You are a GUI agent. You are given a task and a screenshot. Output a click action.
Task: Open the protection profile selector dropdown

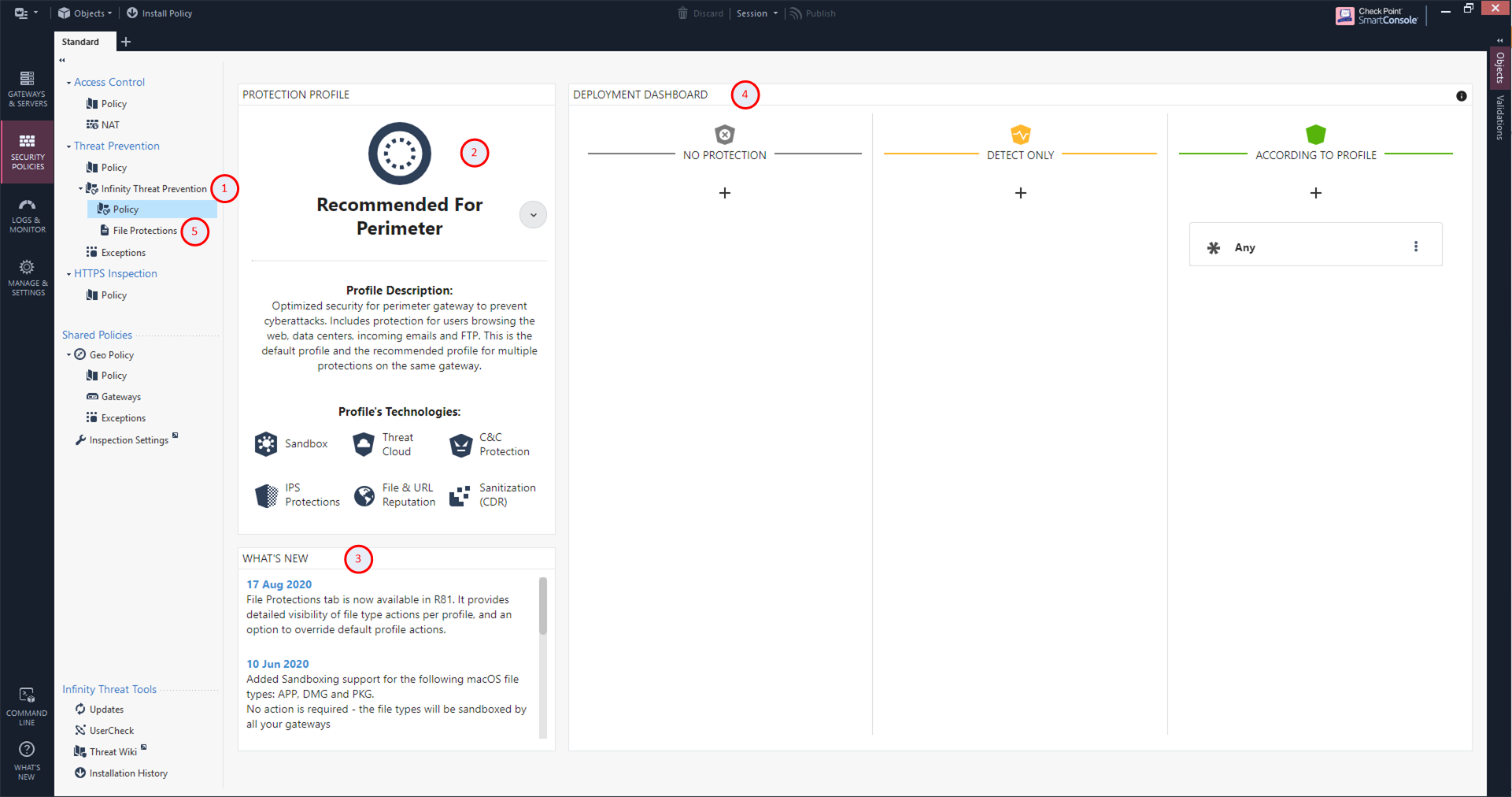click(533, 215)
